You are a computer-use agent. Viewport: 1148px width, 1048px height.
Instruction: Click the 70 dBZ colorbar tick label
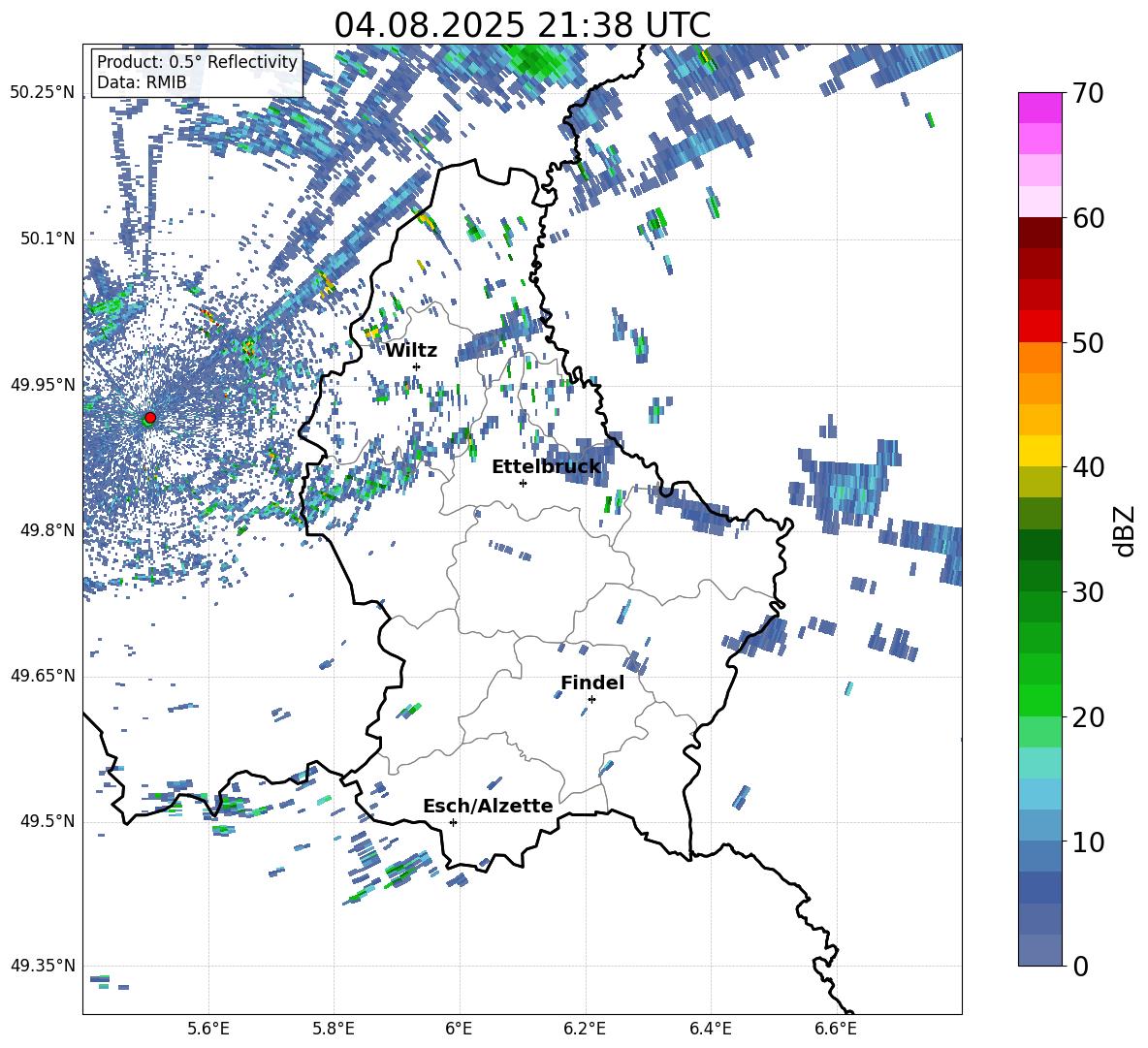(x=1087, y=94)
